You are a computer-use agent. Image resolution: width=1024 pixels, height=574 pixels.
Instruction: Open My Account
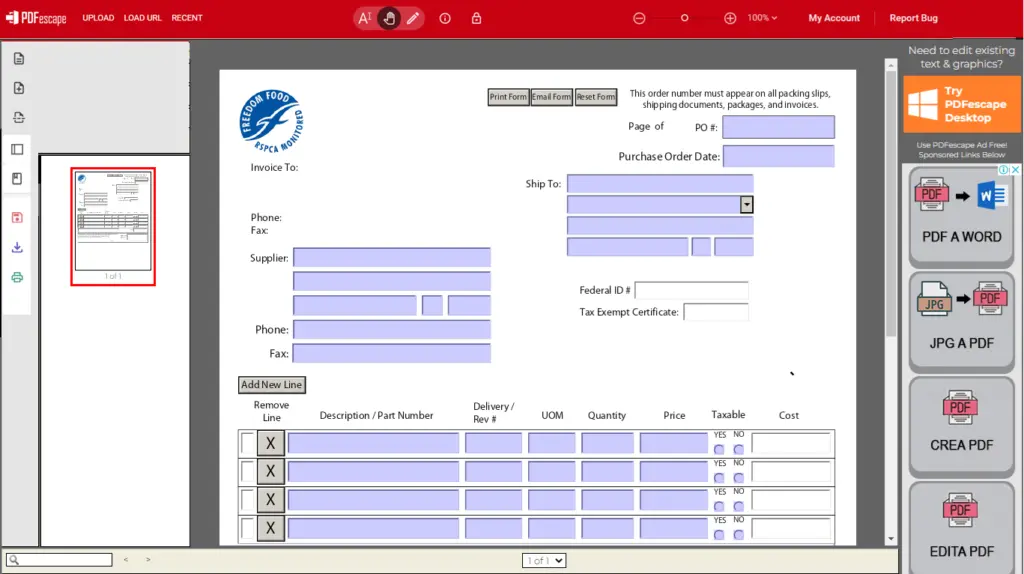coord(834,18)
